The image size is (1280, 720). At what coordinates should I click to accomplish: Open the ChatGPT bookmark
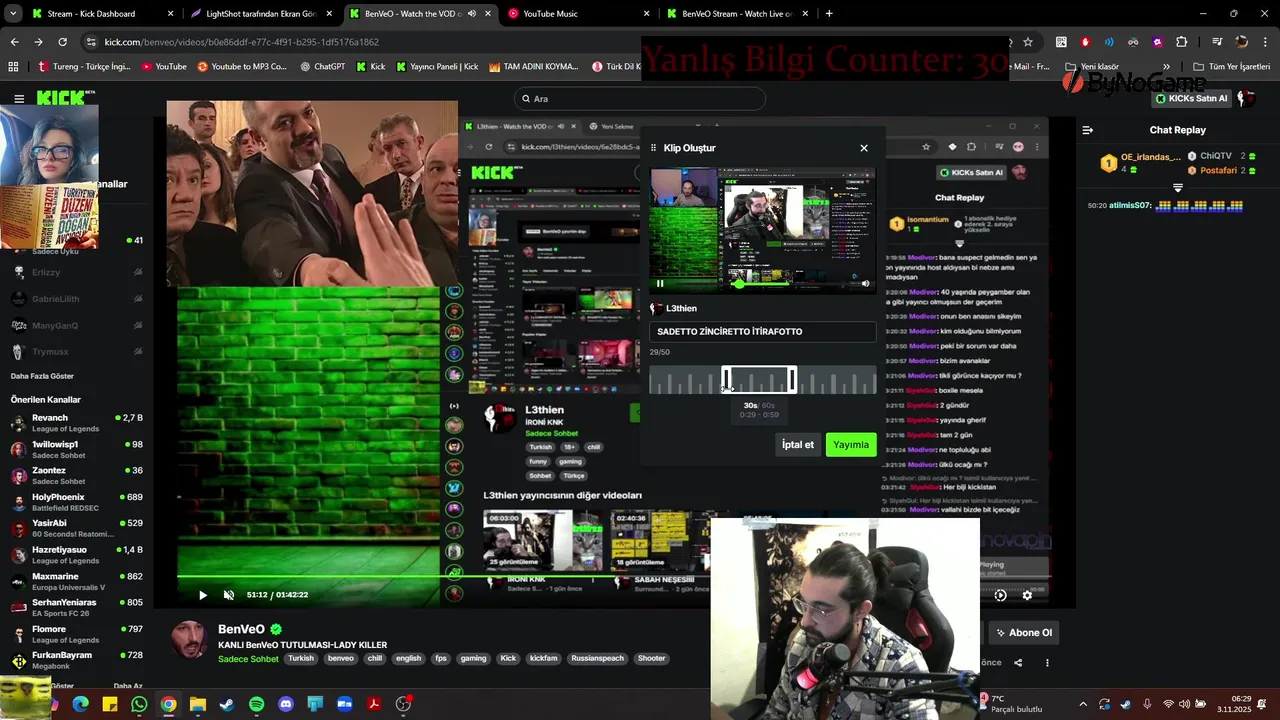coord(321,66)
